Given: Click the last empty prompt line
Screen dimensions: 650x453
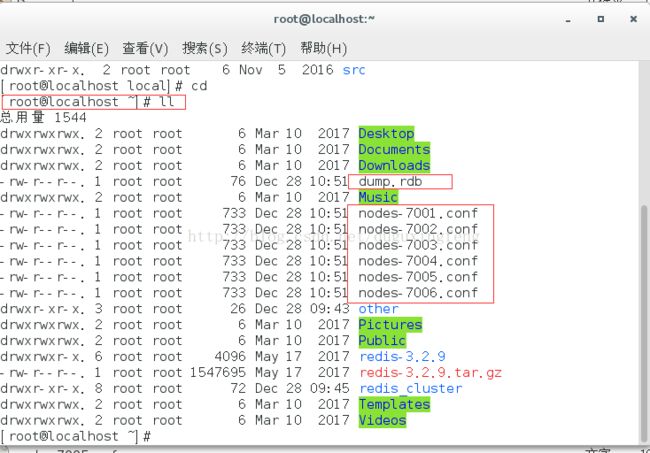Looking at the screenshot, I should [x=76, y=436].
